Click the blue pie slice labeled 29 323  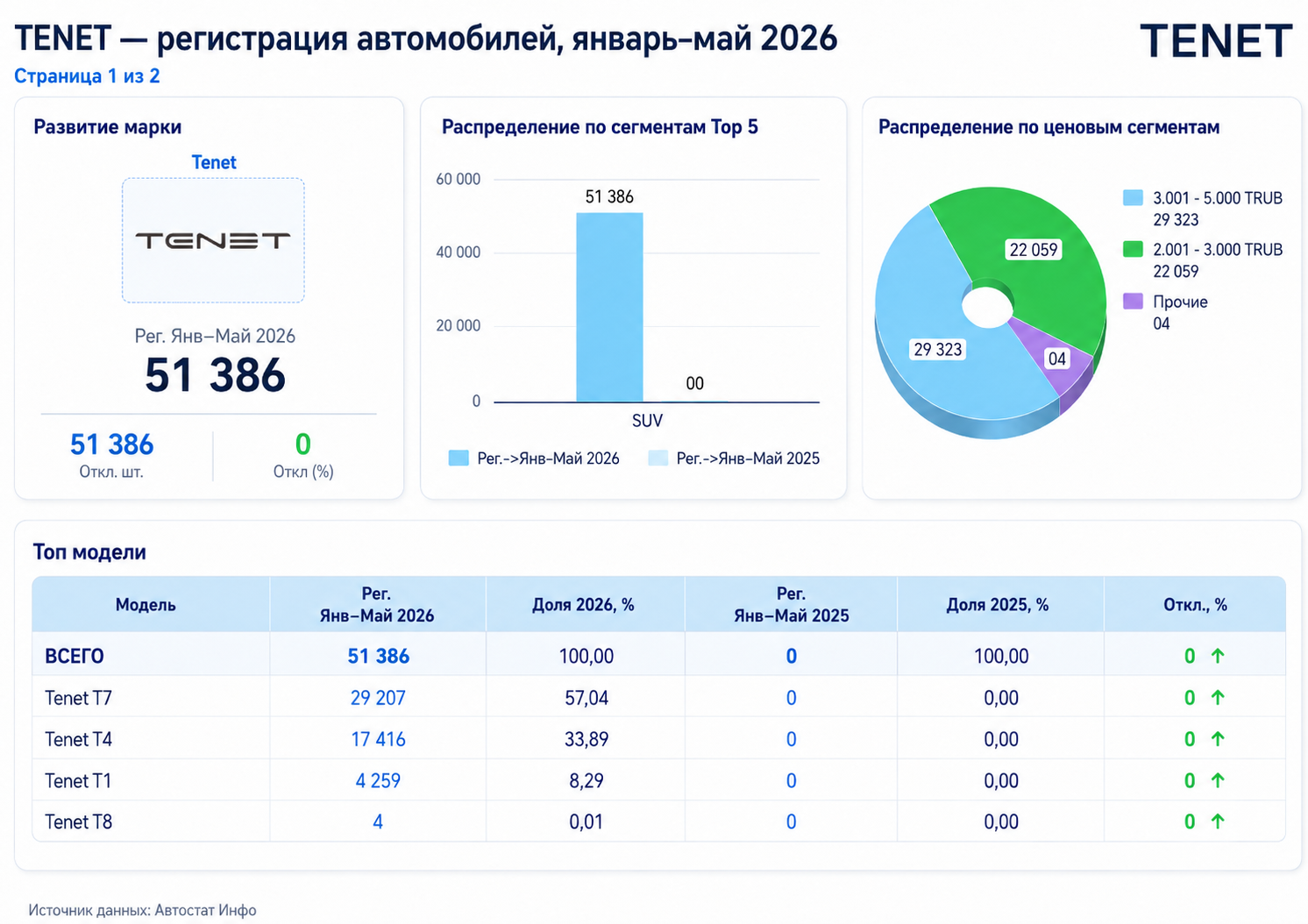(x=938, y=349)
